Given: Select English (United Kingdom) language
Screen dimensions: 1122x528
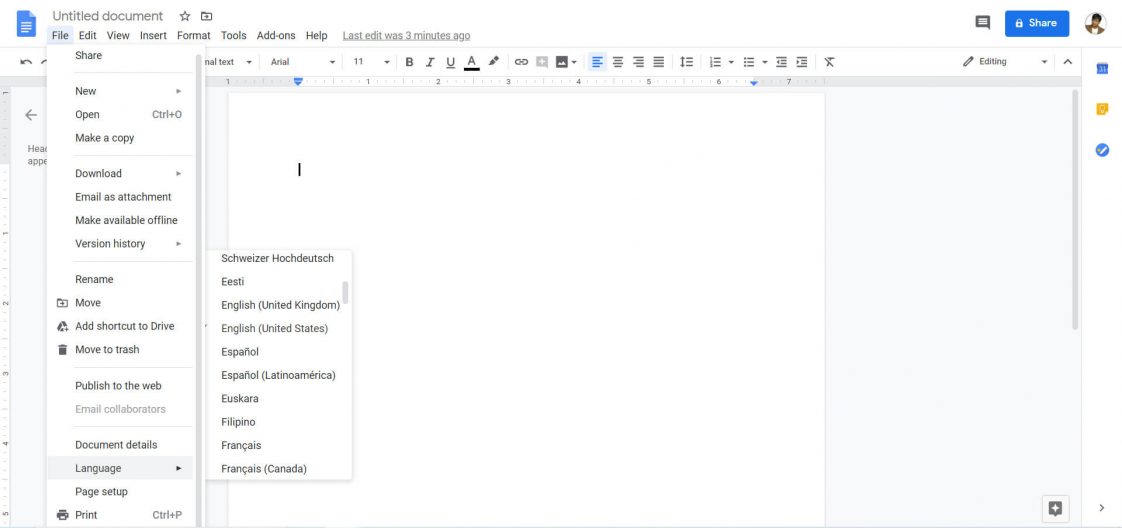Looking at the screenshot, I should 278,305.
